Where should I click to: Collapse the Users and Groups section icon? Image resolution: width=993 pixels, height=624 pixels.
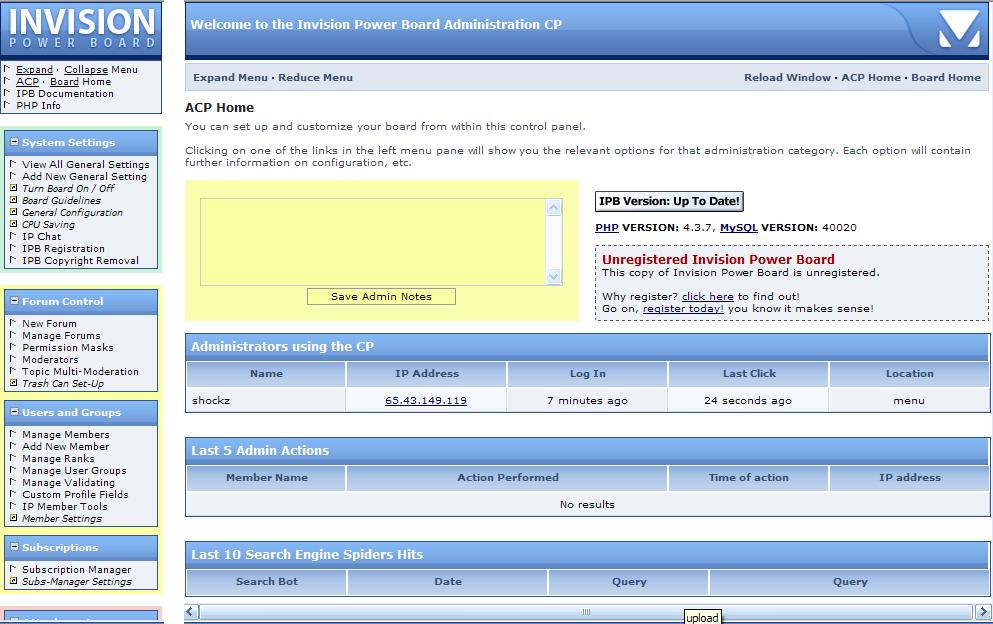tap(15, 412)
